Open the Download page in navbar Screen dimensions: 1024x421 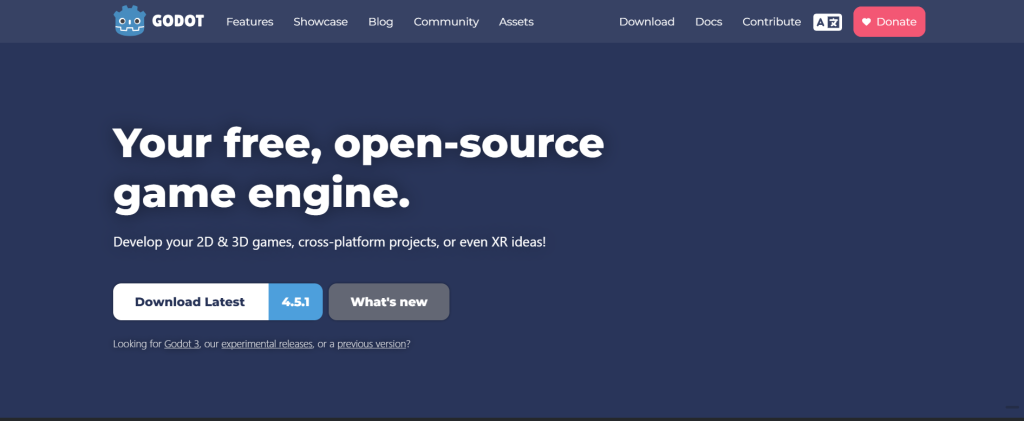pyautogui.click(x=647, y=22)
